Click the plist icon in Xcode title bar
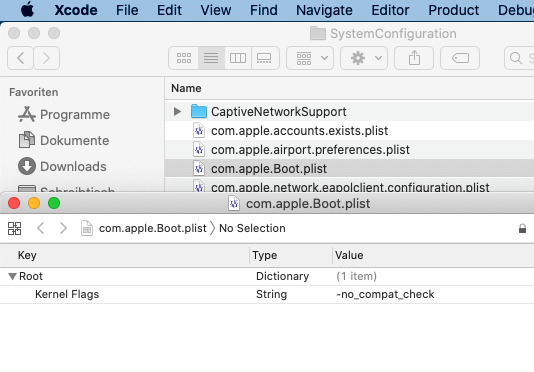Image resolution: width=534 pixels, height=372 pixels. 234,204
